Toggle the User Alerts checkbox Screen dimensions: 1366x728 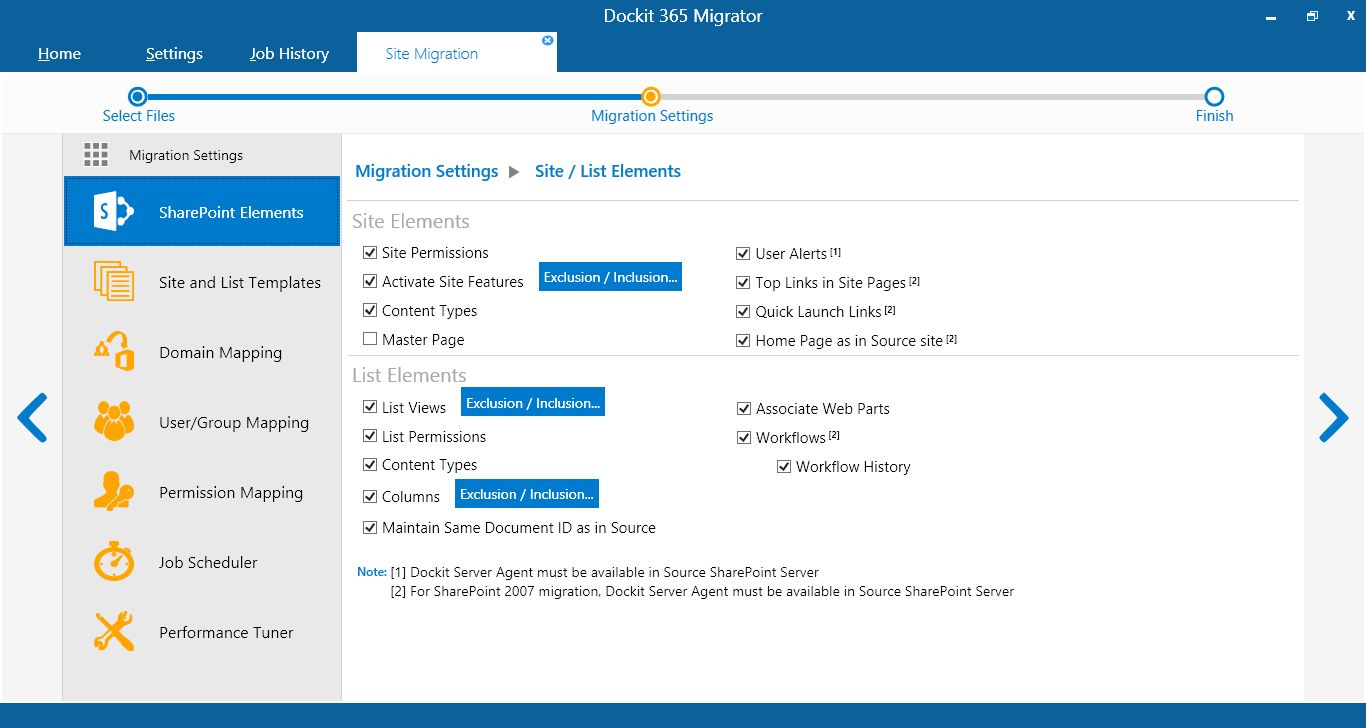[743, 253]
